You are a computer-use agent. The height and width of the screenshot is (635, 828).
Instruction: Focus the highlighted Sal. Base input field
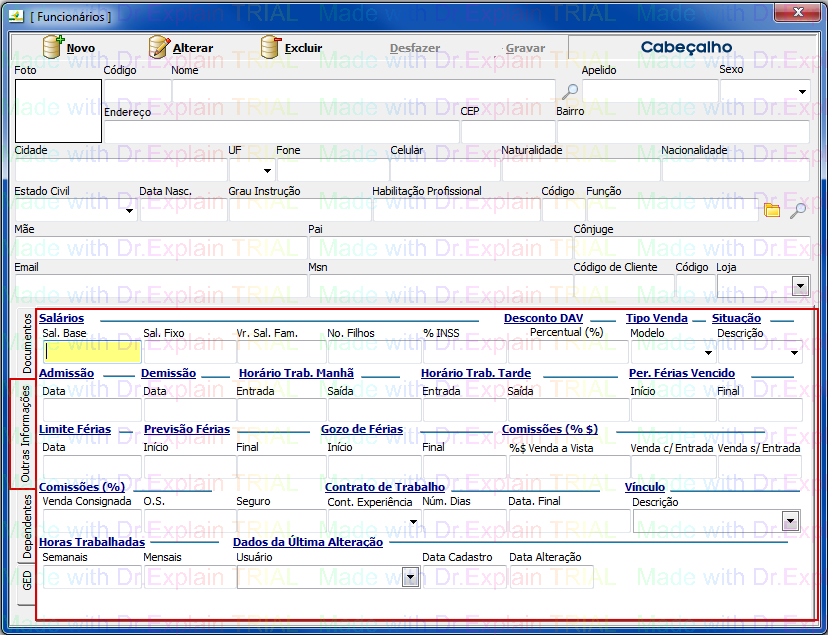91,351
